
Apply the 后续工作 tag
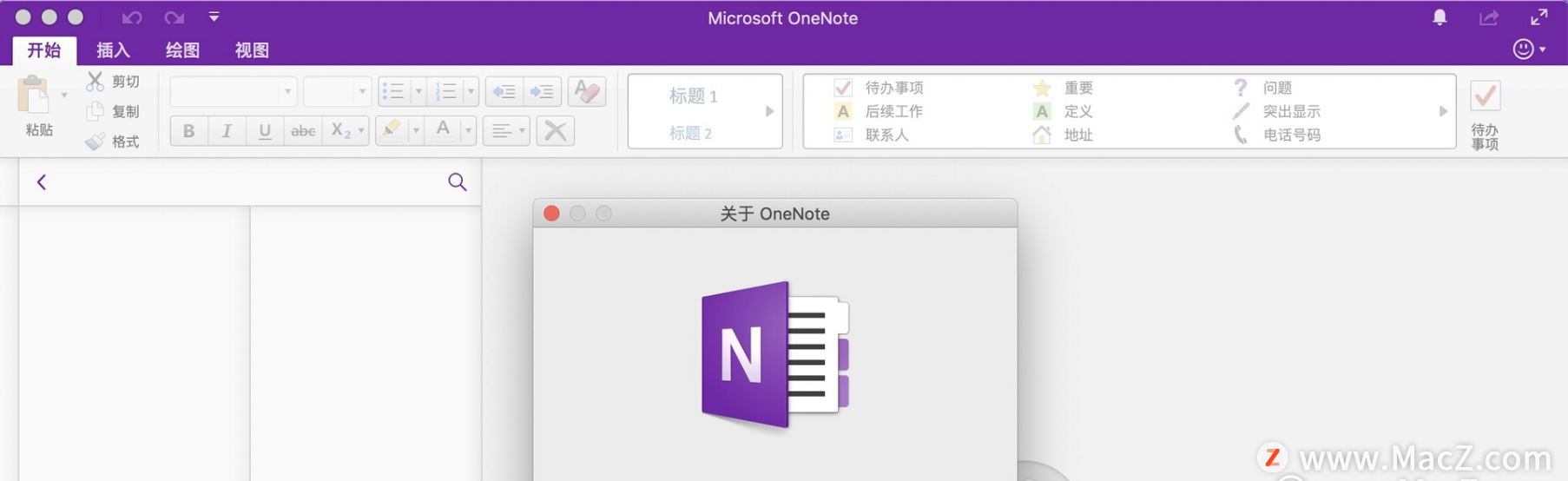[879, 111]
